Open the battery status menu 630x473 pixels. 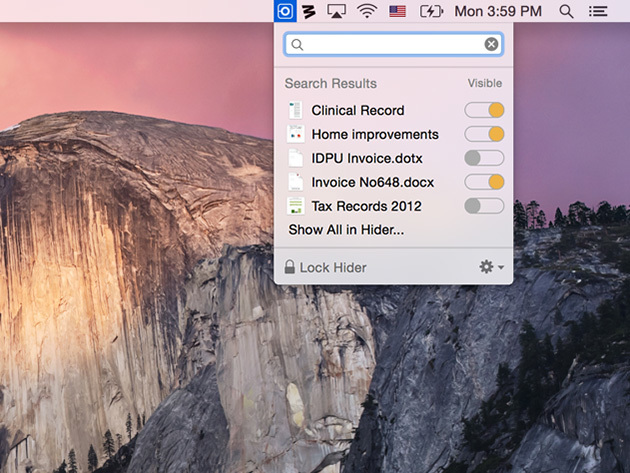click(x=432, y=11)
